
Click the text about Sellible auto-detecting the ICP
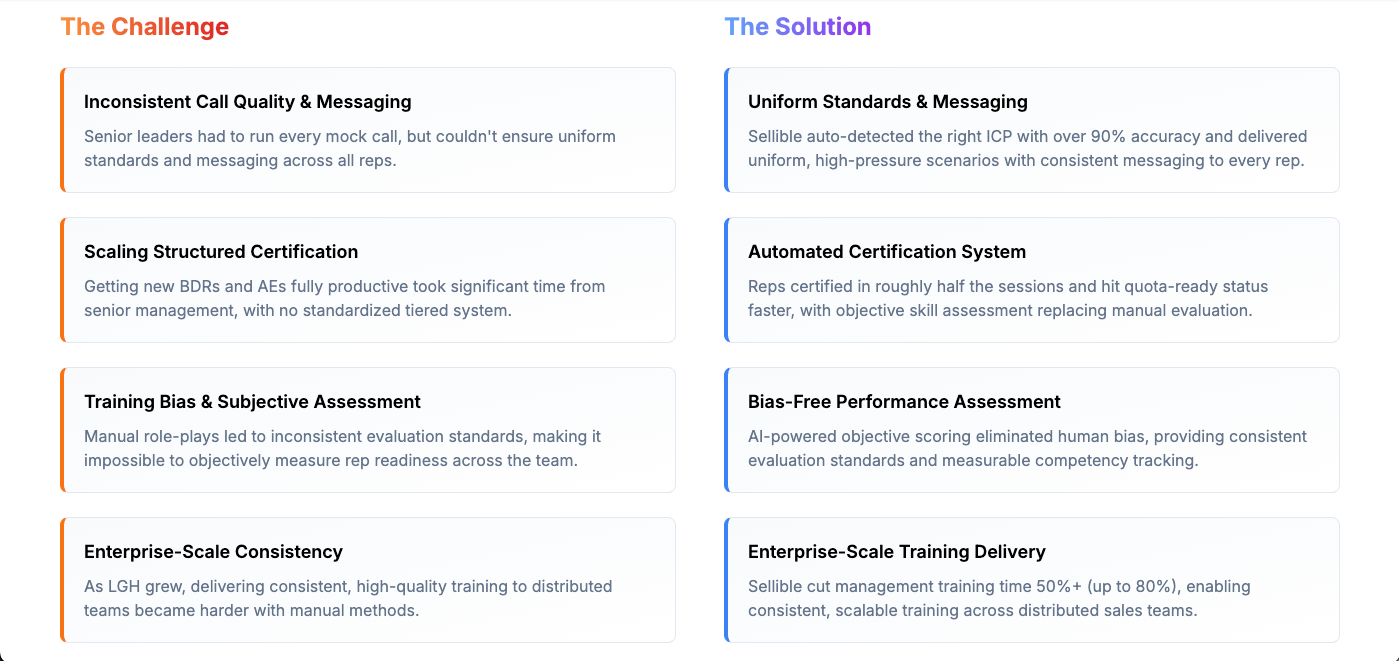coord(1027,148)
